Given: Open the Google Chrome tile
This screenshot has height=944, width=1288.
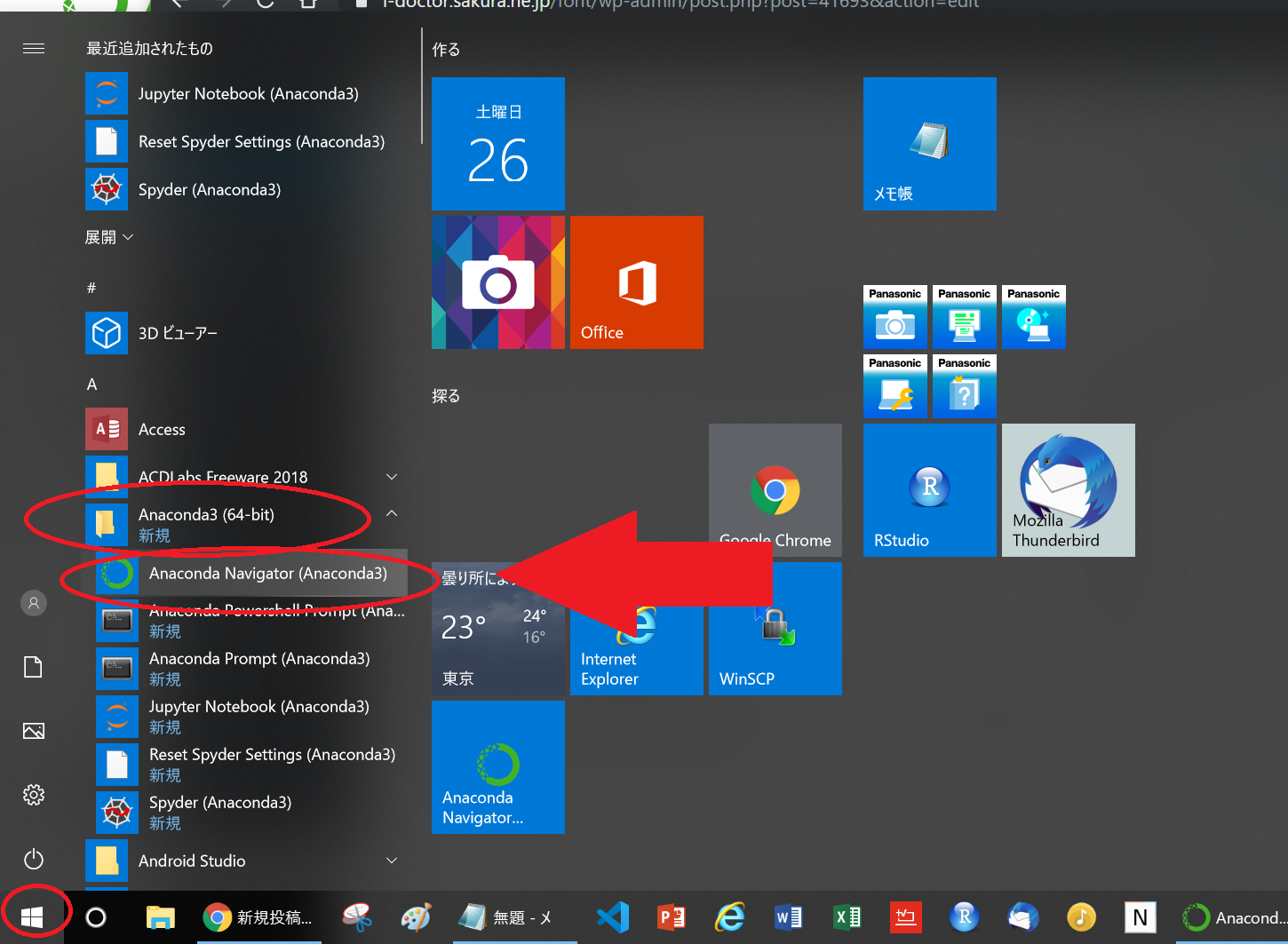Looking at the screenshot, I should [775, 490].
